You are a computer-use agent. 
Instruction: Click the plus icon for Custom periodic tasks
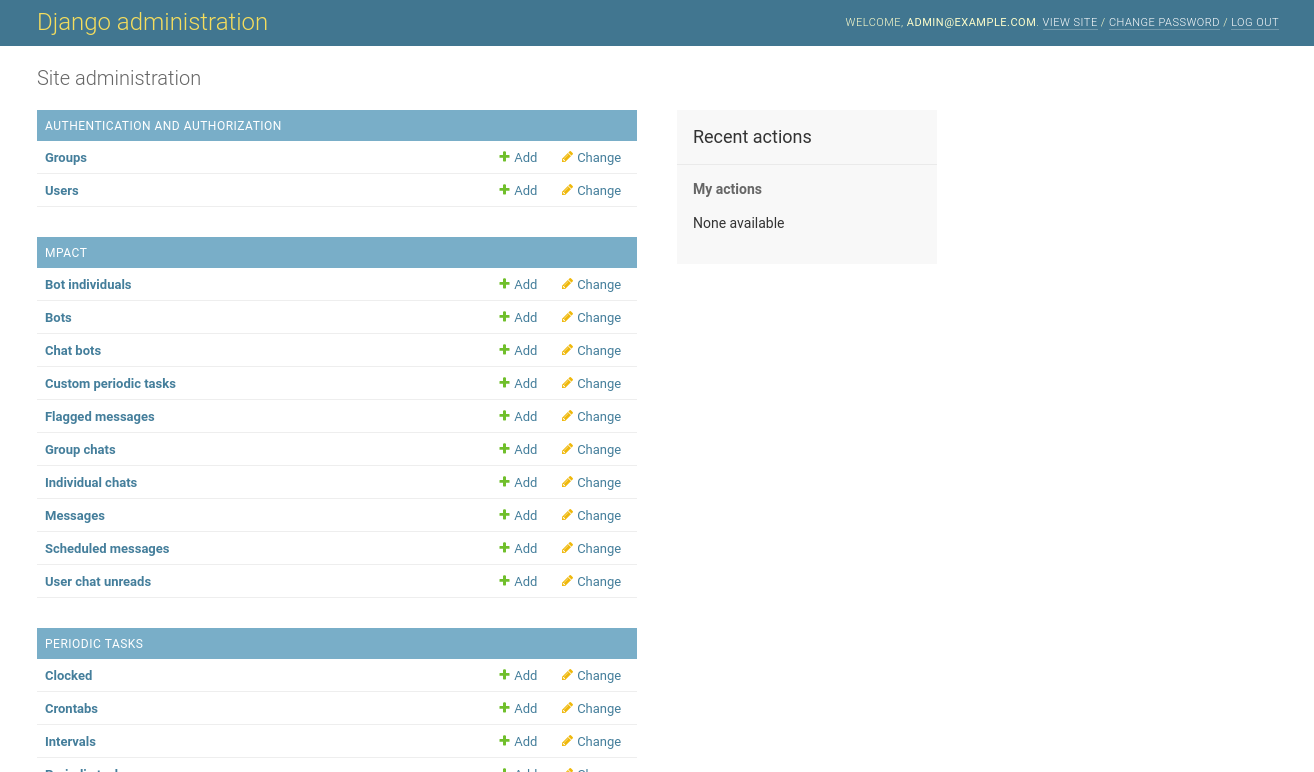click(505, 383)
